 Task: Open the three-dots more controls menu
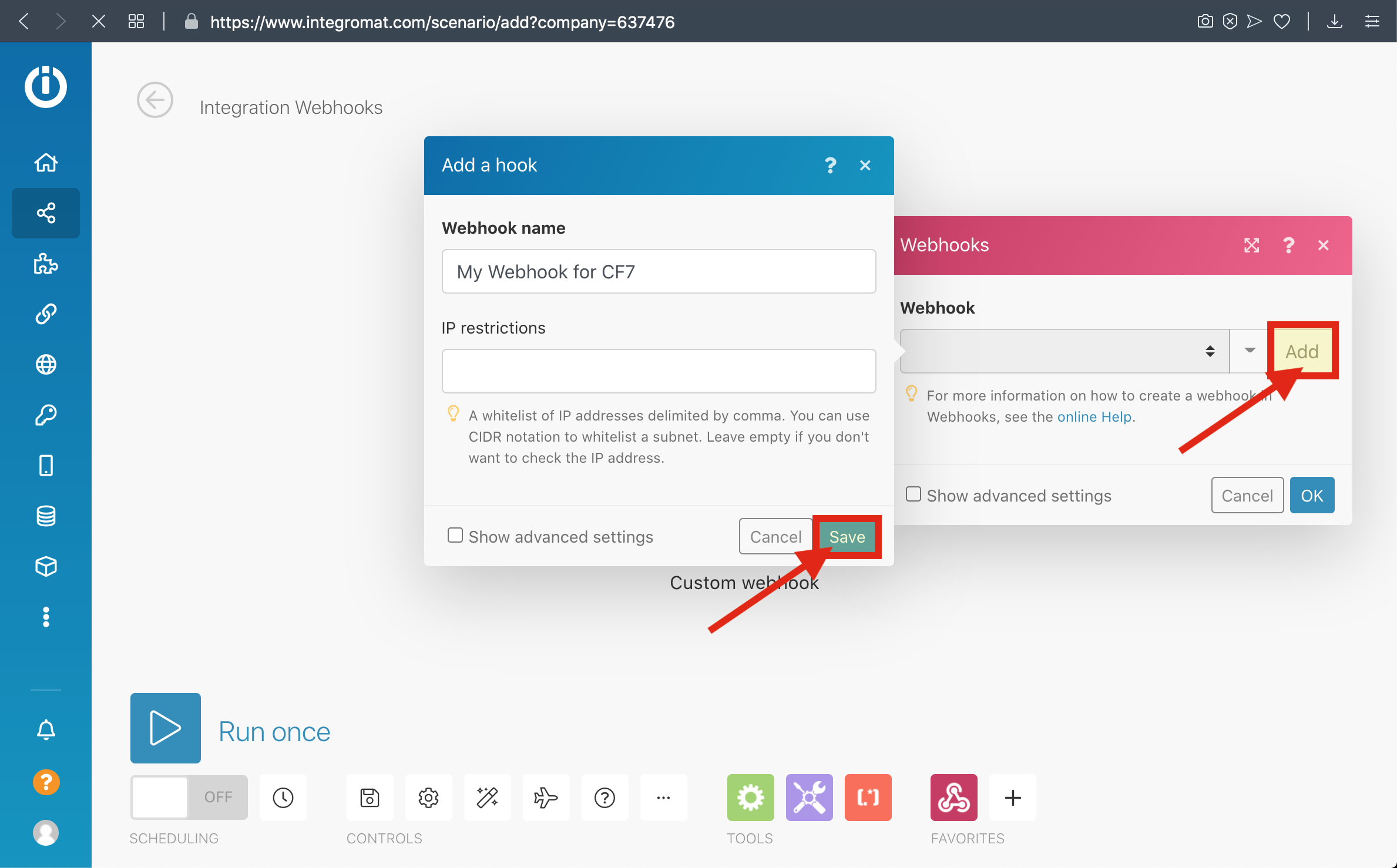(x=663, y=797)
